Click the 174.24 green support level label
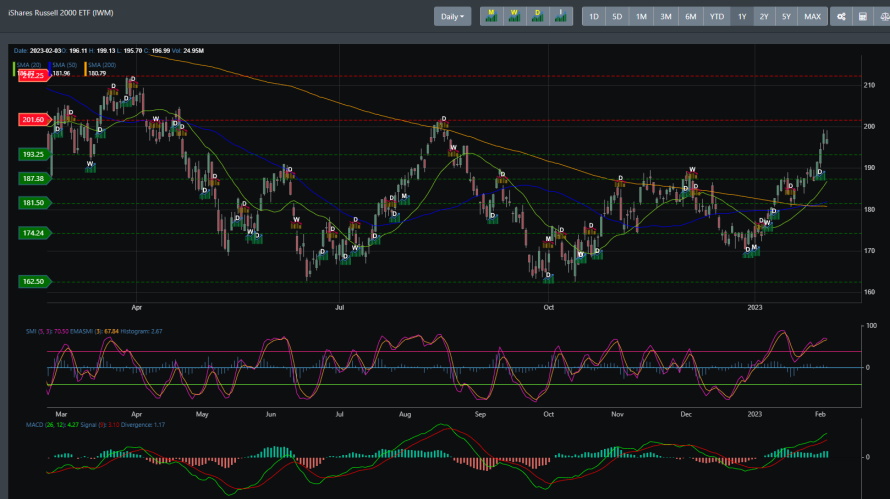This screenshot has height=499, width=890. point(33,233)
